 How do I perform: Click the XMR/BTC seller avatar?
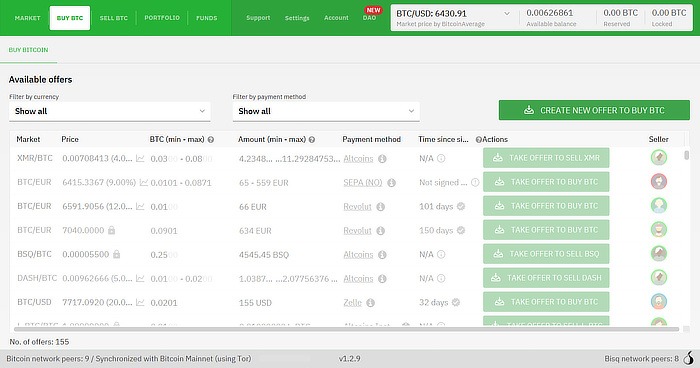[659, 157]
